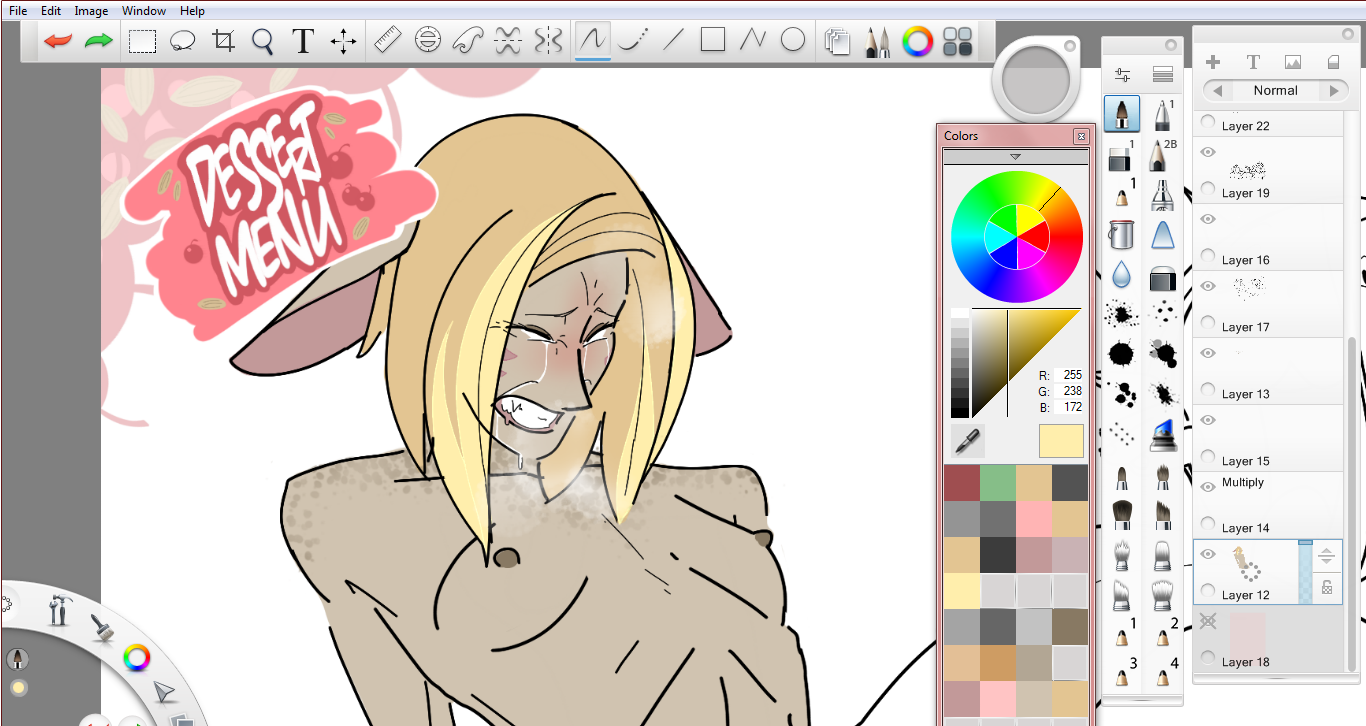Hide Layer 16 using its eye

tap(1208, 219)
